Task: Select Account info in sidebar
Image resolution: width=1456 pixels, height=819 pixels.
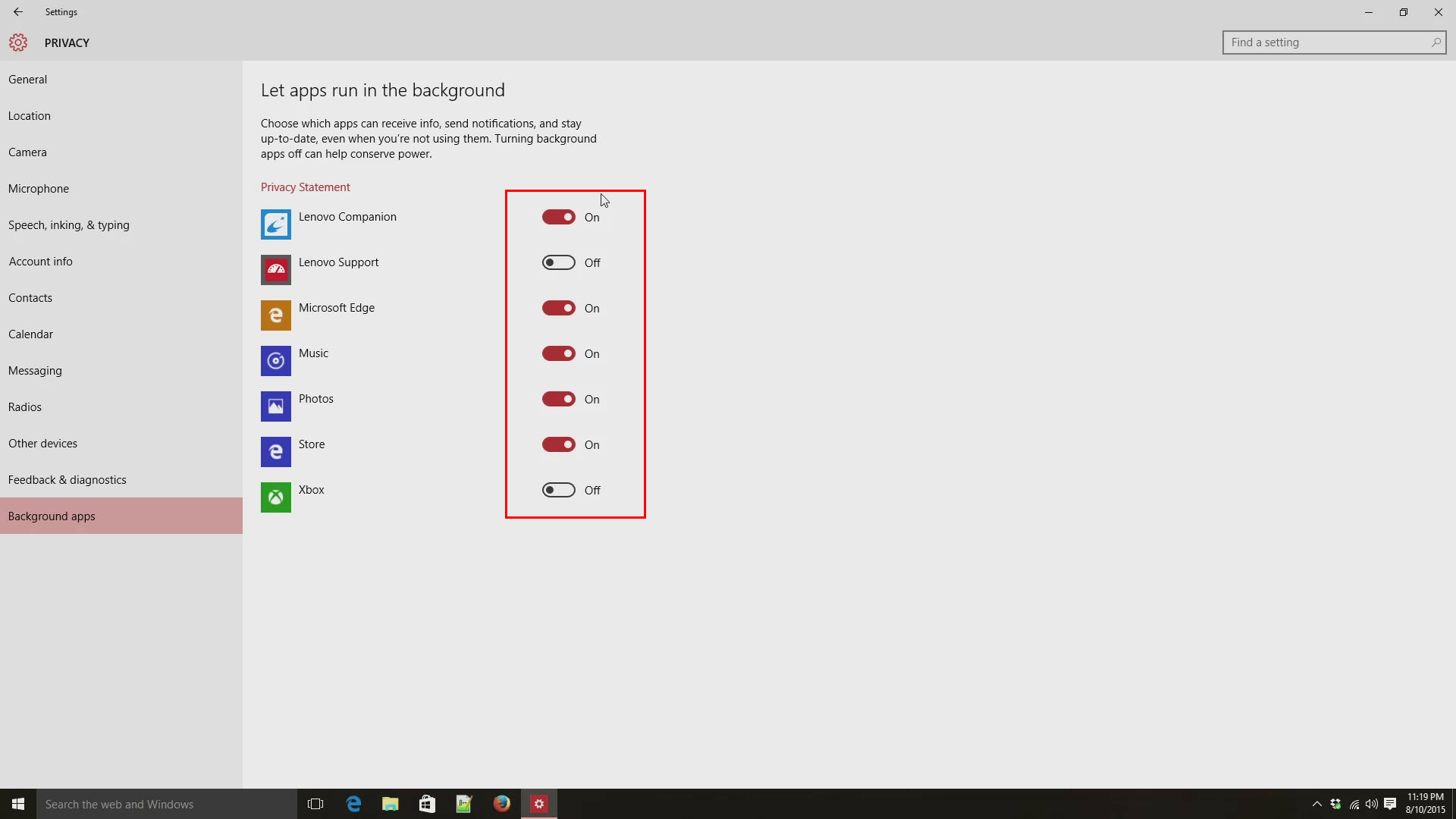Action: pos(121,262)
